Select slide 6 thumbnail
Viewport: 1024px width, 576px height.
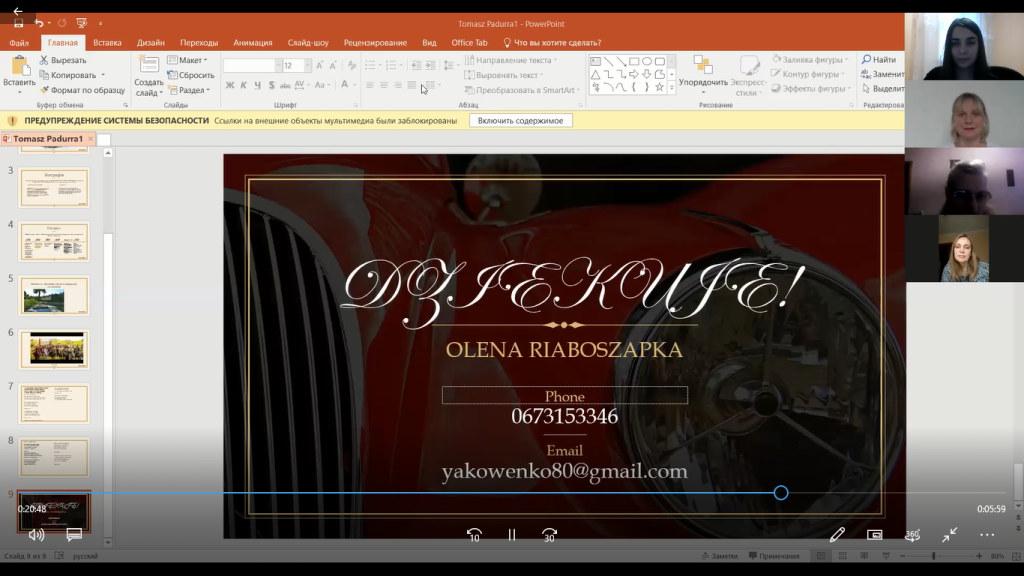(x=54, y=349)
